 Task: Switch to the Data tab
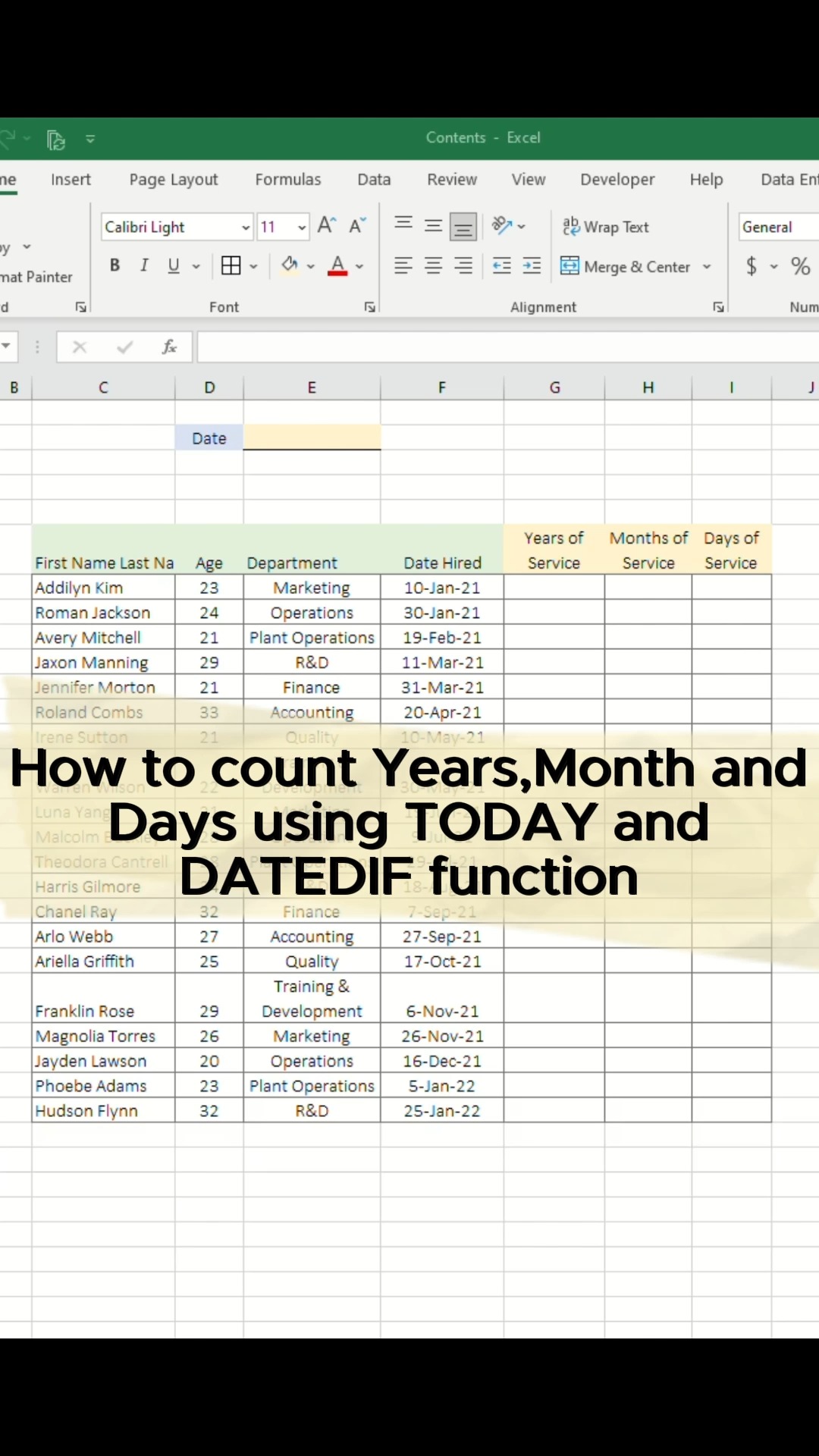click(x=374, y=180)
